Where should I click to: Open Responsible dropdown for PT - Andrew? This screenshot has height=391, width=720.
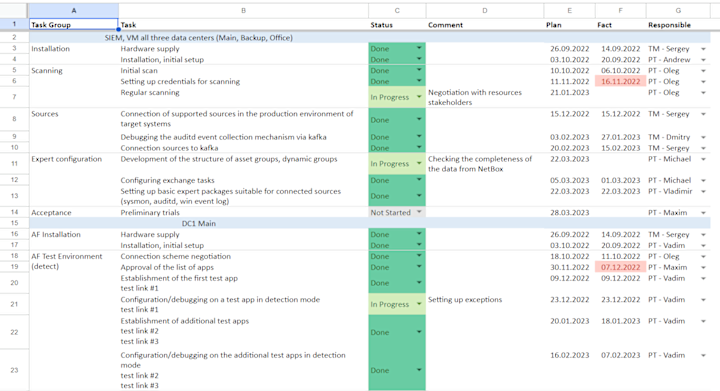pyautogui.click(x=703, y=60)
